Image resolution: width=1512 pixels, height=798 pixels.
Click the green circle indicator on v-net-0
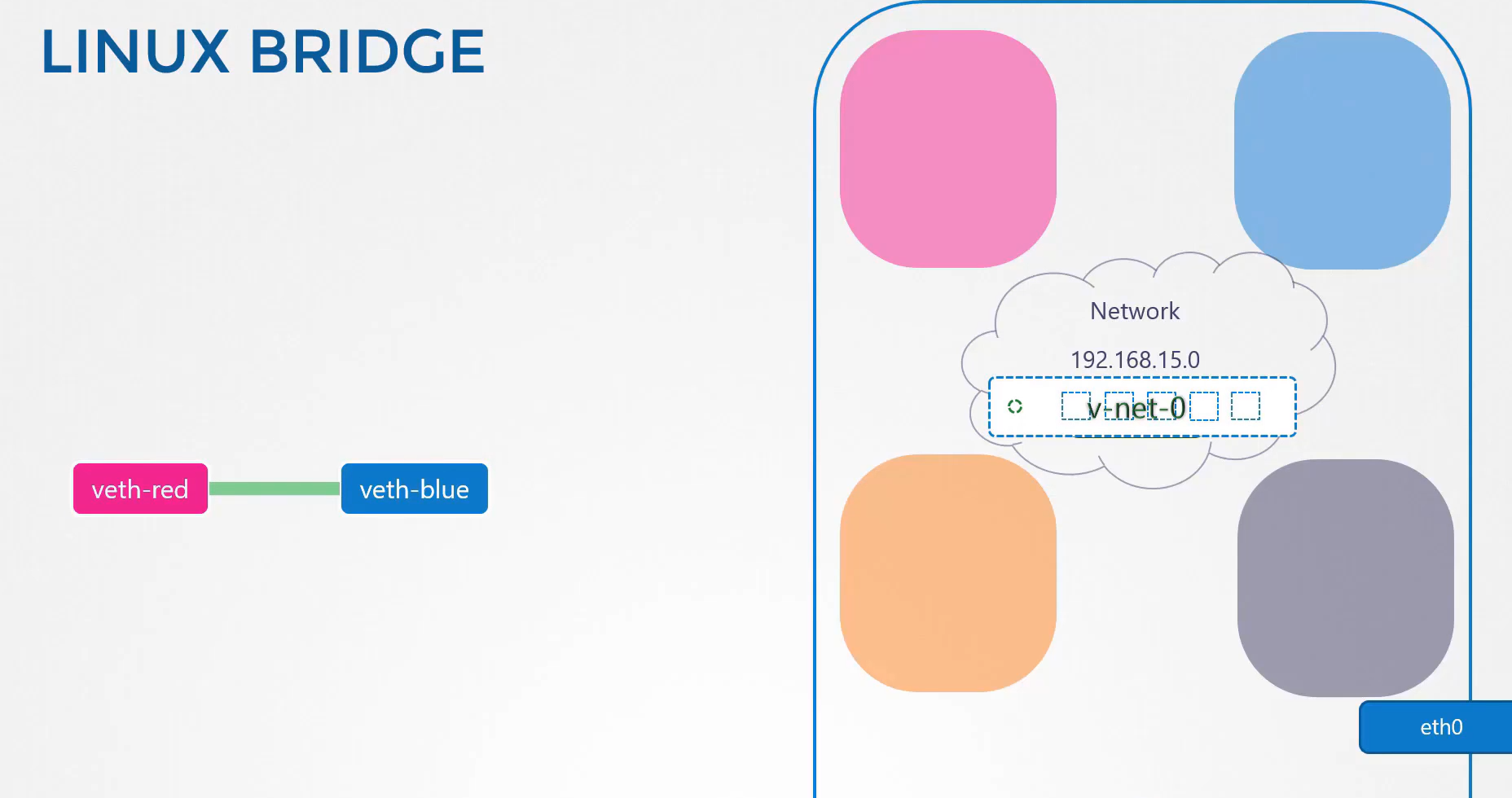click(x=1015, y=406)
